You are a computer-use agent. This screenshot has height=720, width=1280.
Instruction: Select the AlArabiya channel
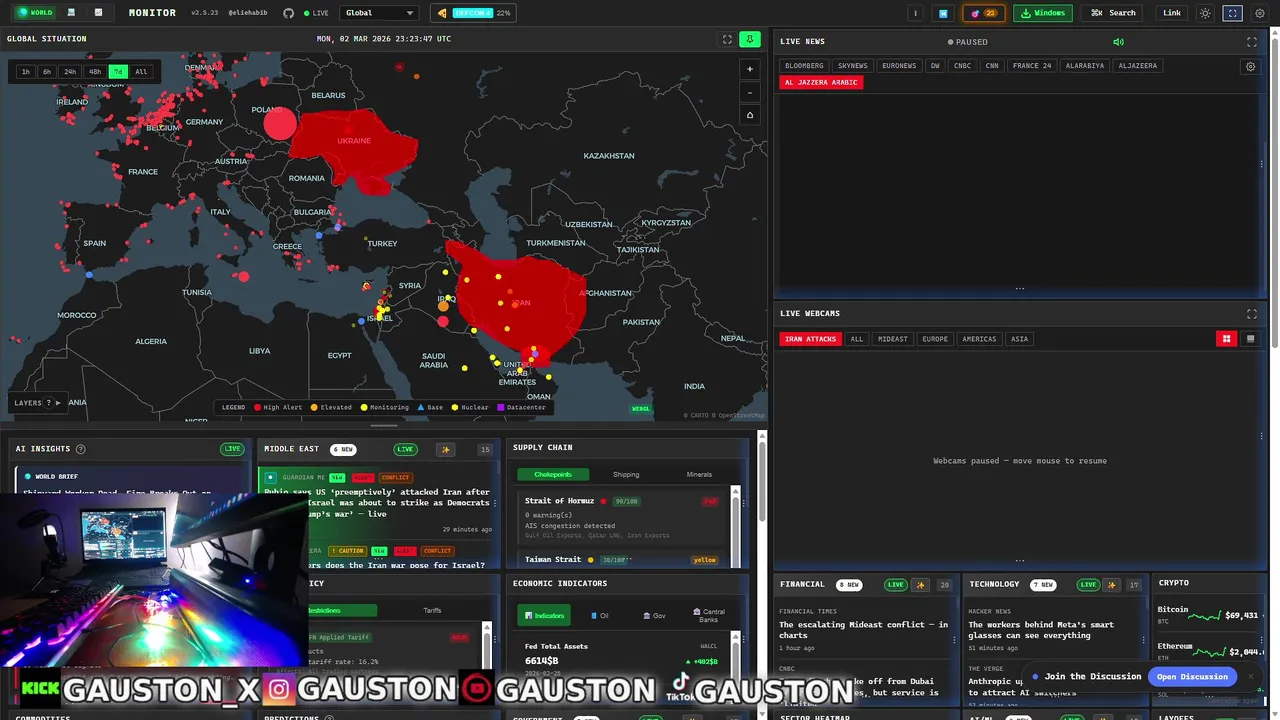click(1085, 66)
